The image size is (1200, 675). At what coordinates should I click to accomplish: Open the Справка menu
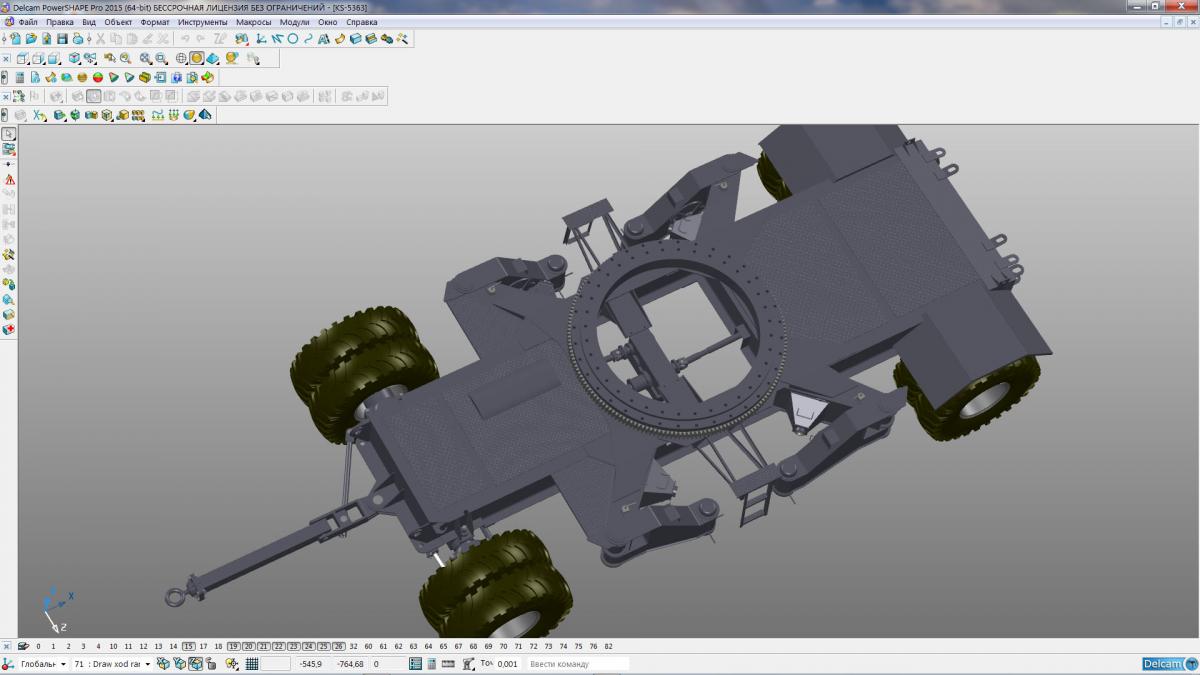(x=362, y=22)
